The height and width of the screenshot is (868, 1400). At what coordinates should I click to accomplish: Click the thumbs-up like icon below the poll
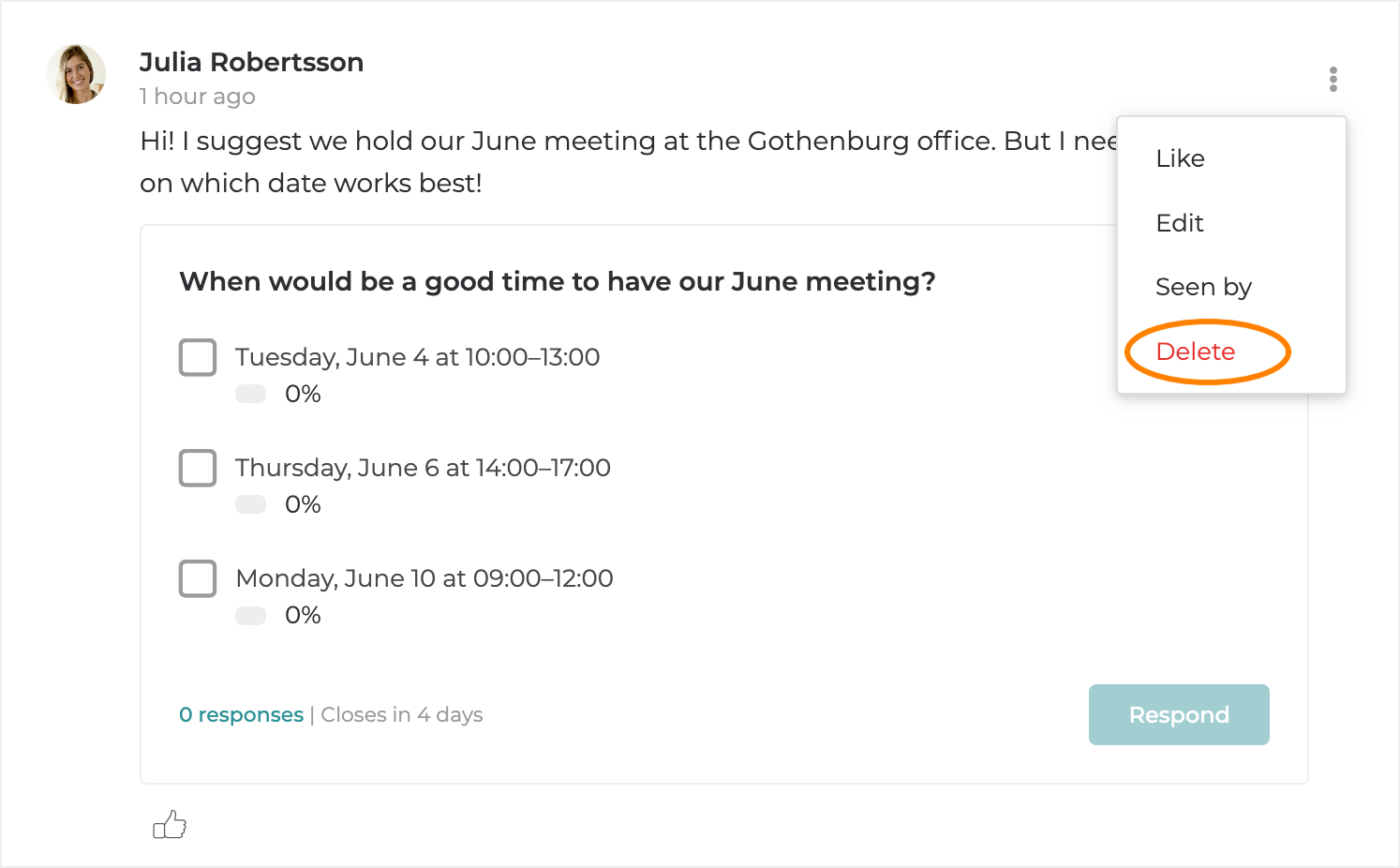click(x=170, y=825)
